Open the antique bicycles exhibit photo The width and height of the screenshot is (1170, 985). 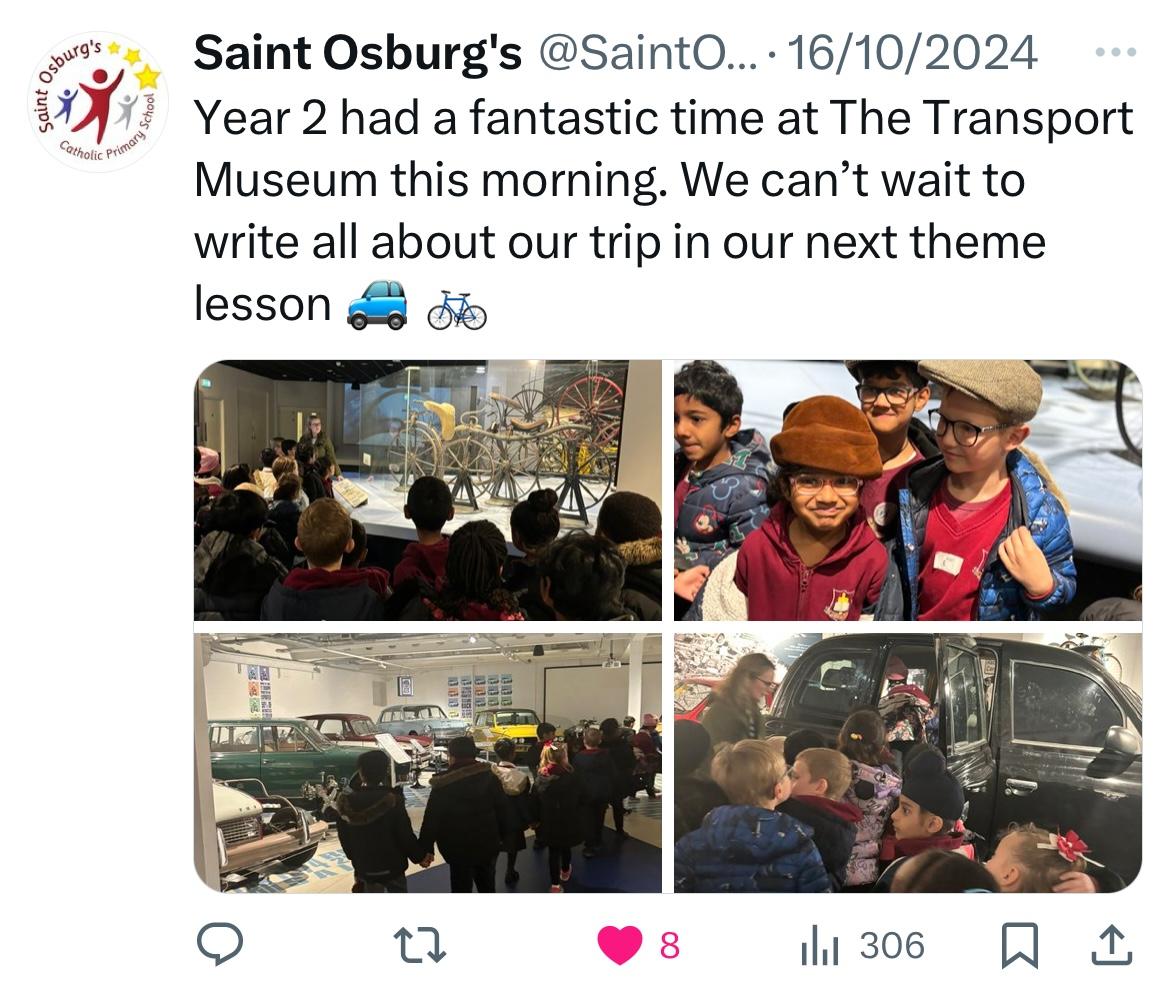(428, 490)
